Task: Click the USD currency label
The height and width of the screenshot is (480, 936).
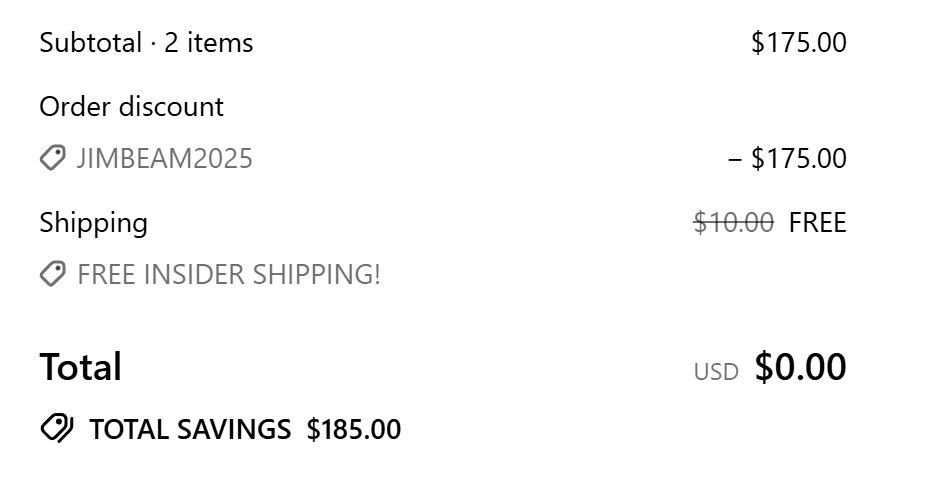Action: click(716, 372)
